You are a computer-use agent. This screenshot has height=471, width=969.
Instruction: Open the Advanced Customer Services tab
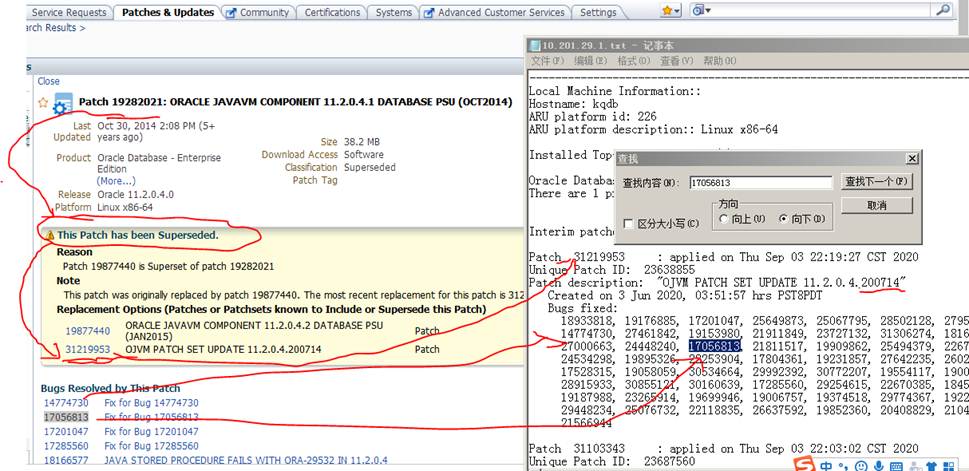click(x=495, y=12)
